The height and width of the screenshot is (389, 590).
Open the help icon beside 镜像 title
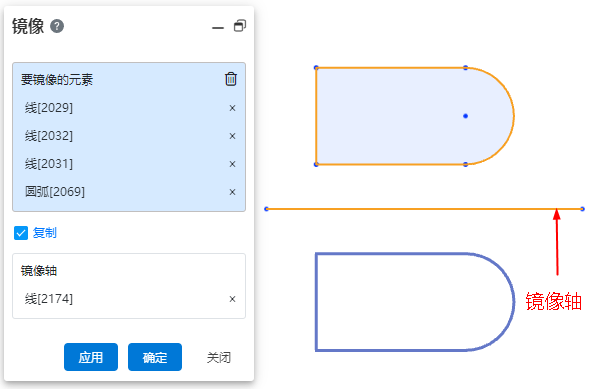57,26
